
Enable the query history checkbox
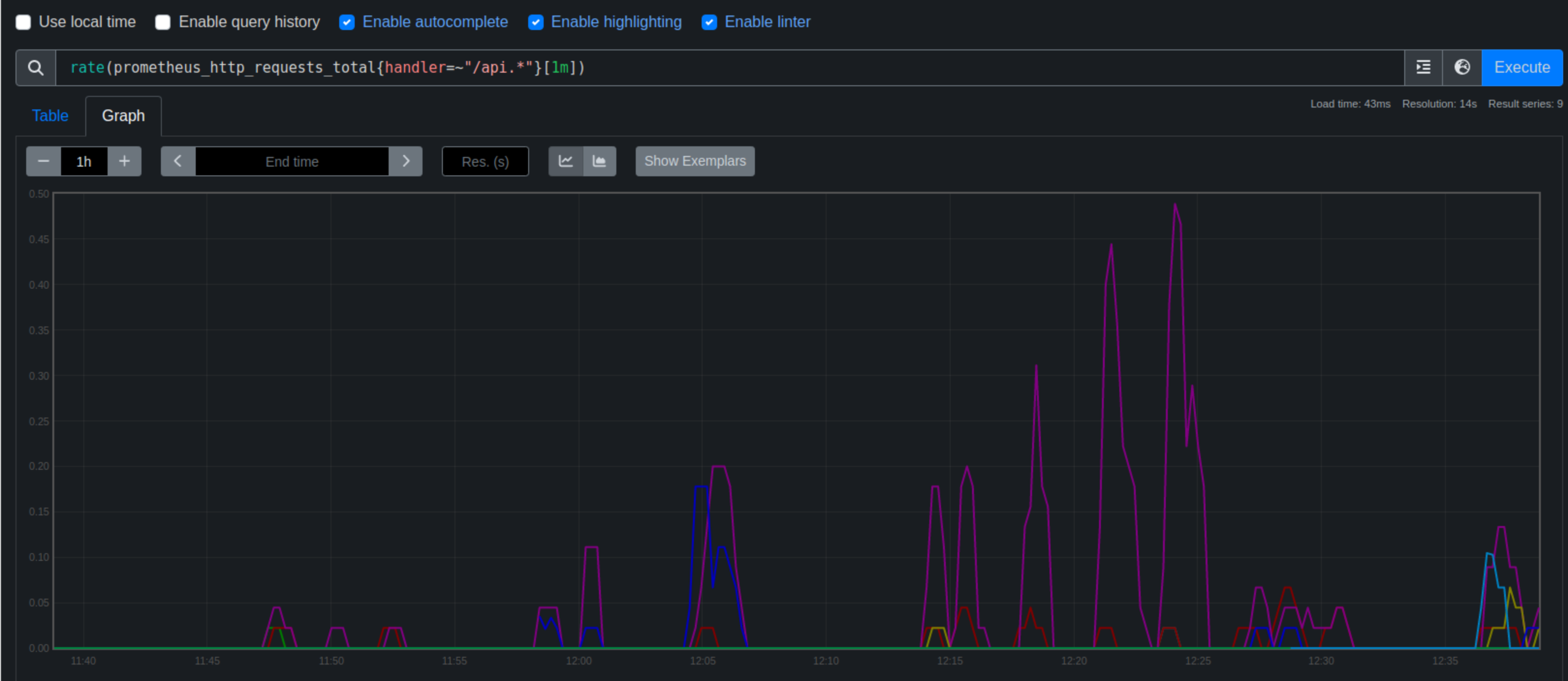162,22
